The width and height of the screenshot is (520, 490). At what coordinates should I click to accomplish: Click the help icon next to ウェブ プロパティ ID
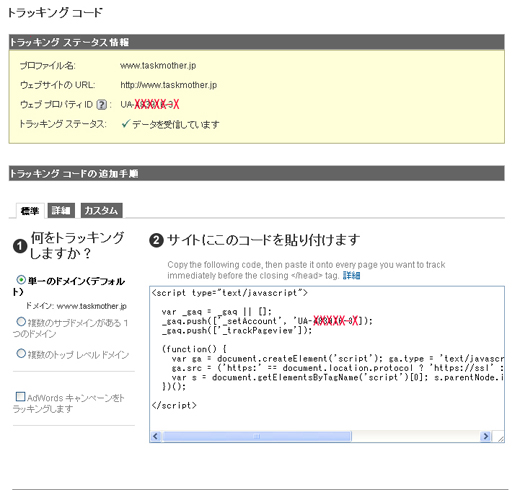point(101,105)
